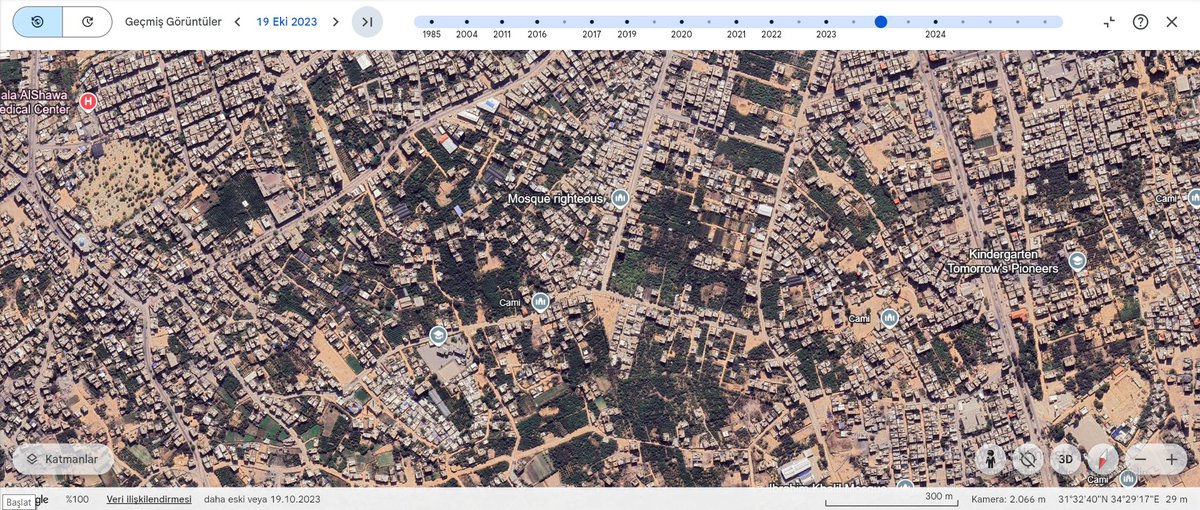Viewport: 1200px width, 510px height.
Task: Collapse the historical imagery toolbar
Action: (1109, 22)
